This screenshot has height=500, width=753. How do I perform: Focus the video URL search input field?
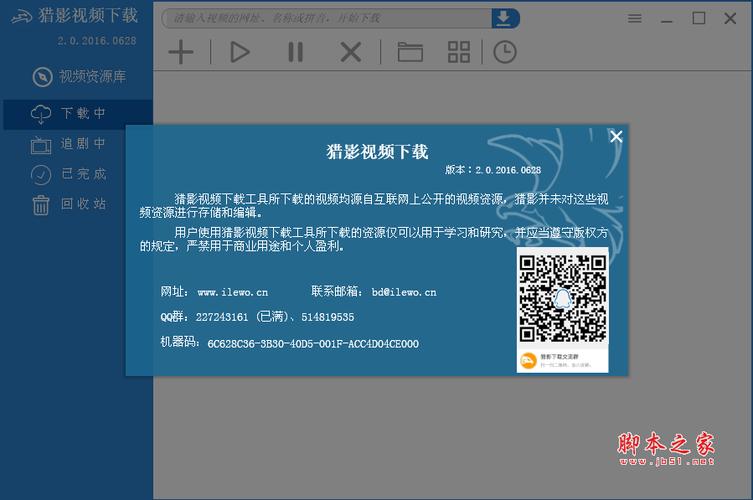(x=327, y=18)
